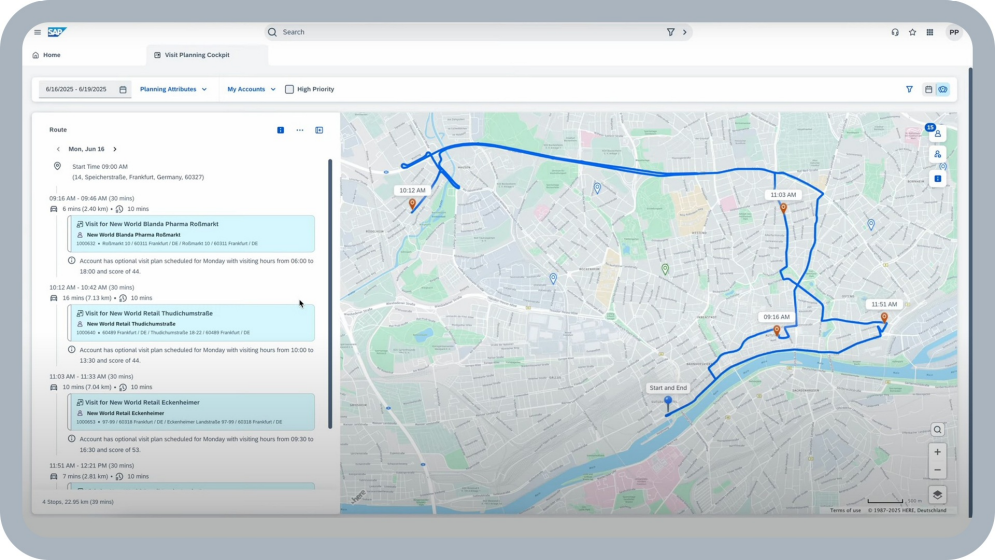Screen dimensions: 995x560
Task: Click info icon for score of 53 note
Action: pos(72,439)
